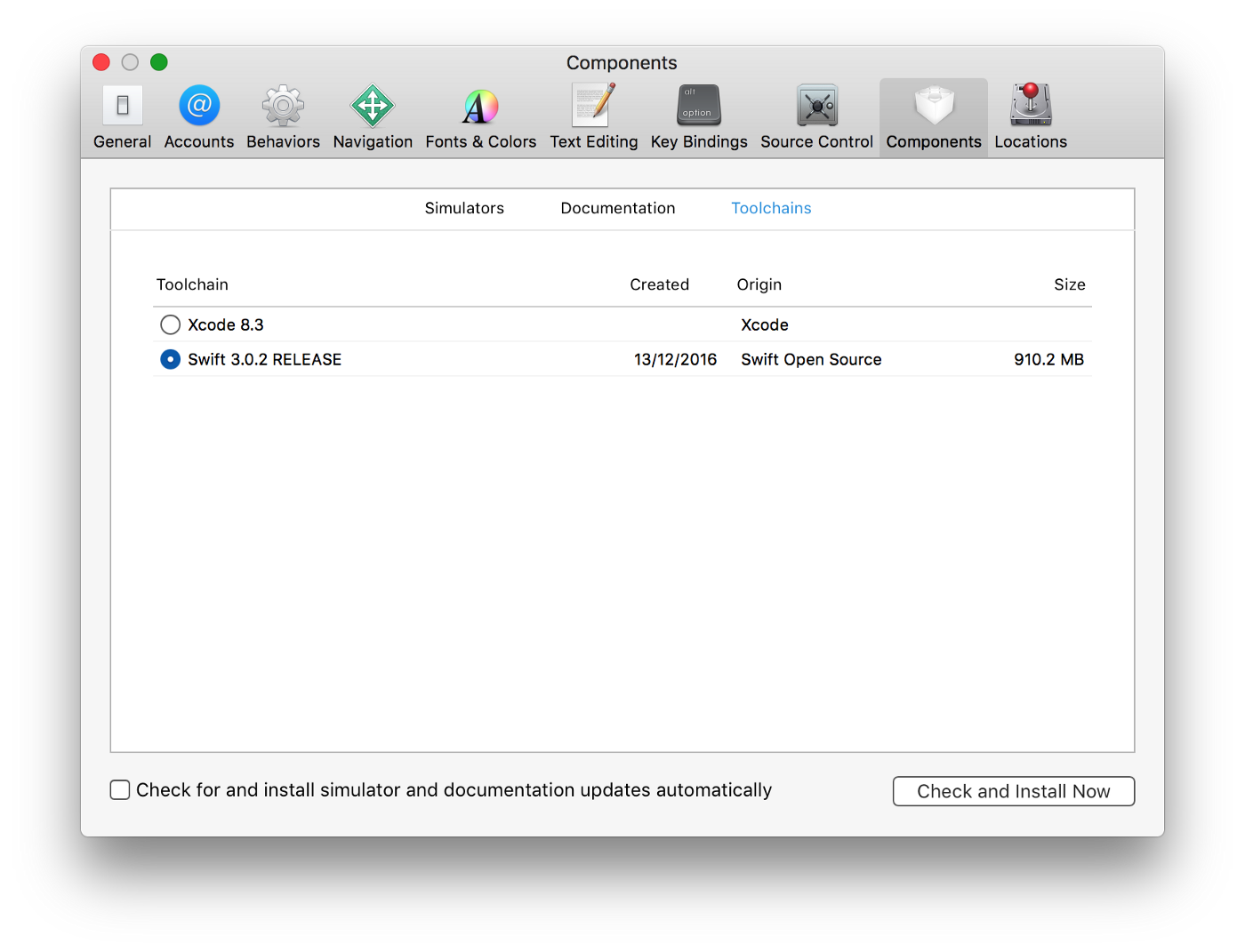Open the Behaviors gear pane
1245x952 pixels.
(283, 117)
